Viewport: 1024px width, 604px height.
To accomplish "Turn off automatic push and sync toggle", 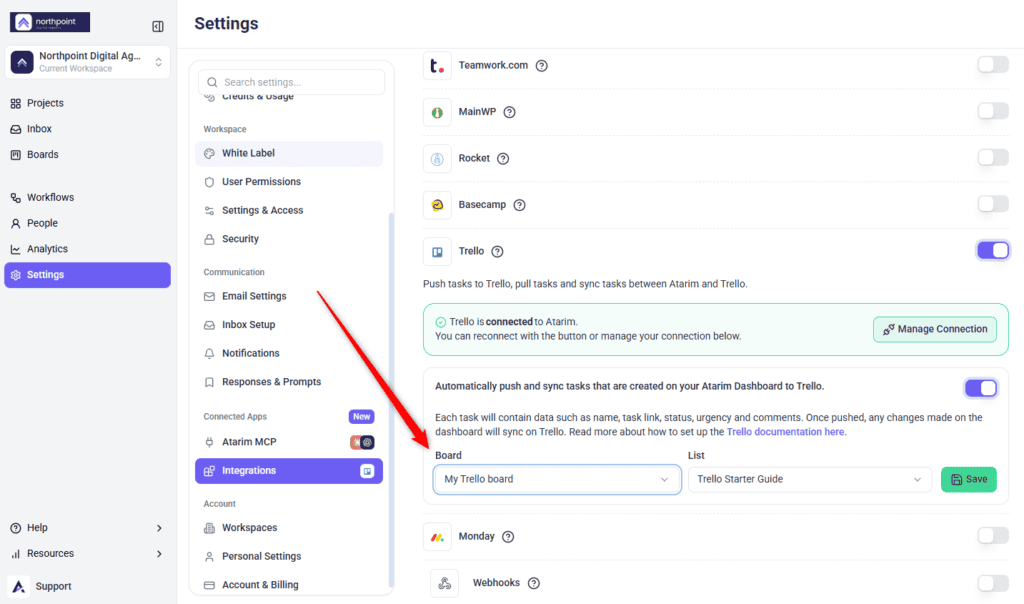I will click(x=981, y=388).
